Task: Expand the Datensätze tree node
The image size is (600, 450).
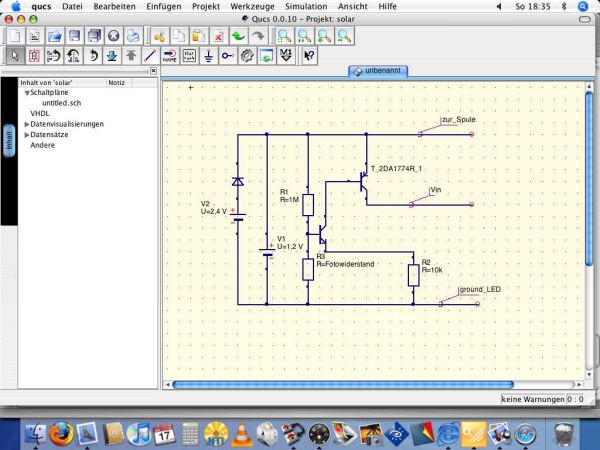Action: 27,135
